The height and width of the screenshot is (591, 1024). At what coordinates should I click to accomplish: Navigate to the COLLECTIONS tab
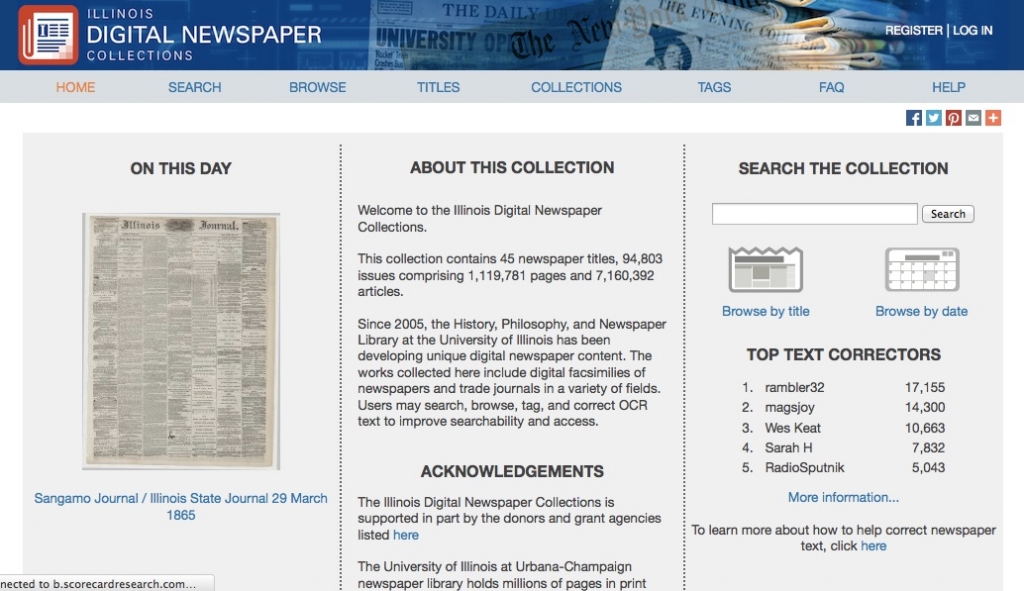[x=576, y=87]
